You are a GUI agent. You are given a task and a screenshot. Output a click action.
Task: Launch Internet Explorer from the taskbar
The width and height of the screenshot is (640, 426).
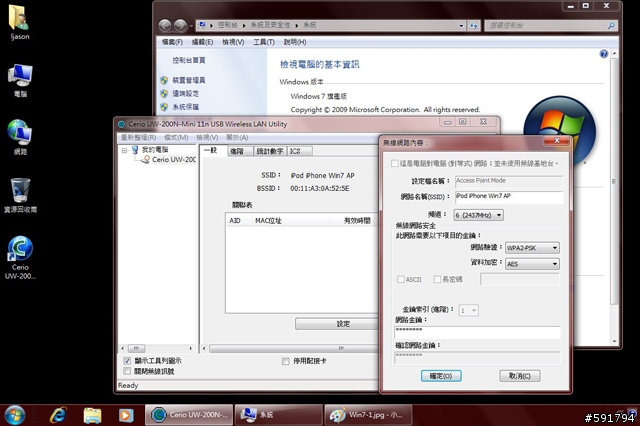click(58, 415)
